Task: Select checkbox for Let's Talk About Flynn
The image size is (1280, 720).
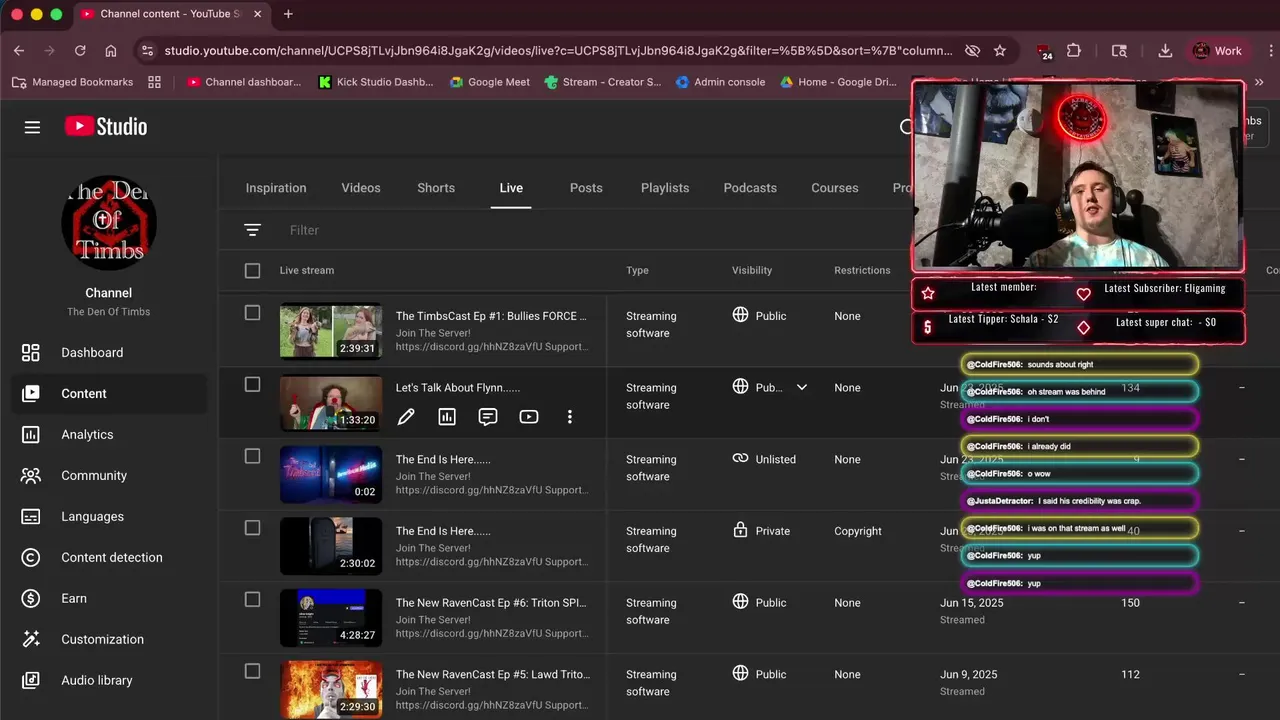Action: [x=252, y=385]
